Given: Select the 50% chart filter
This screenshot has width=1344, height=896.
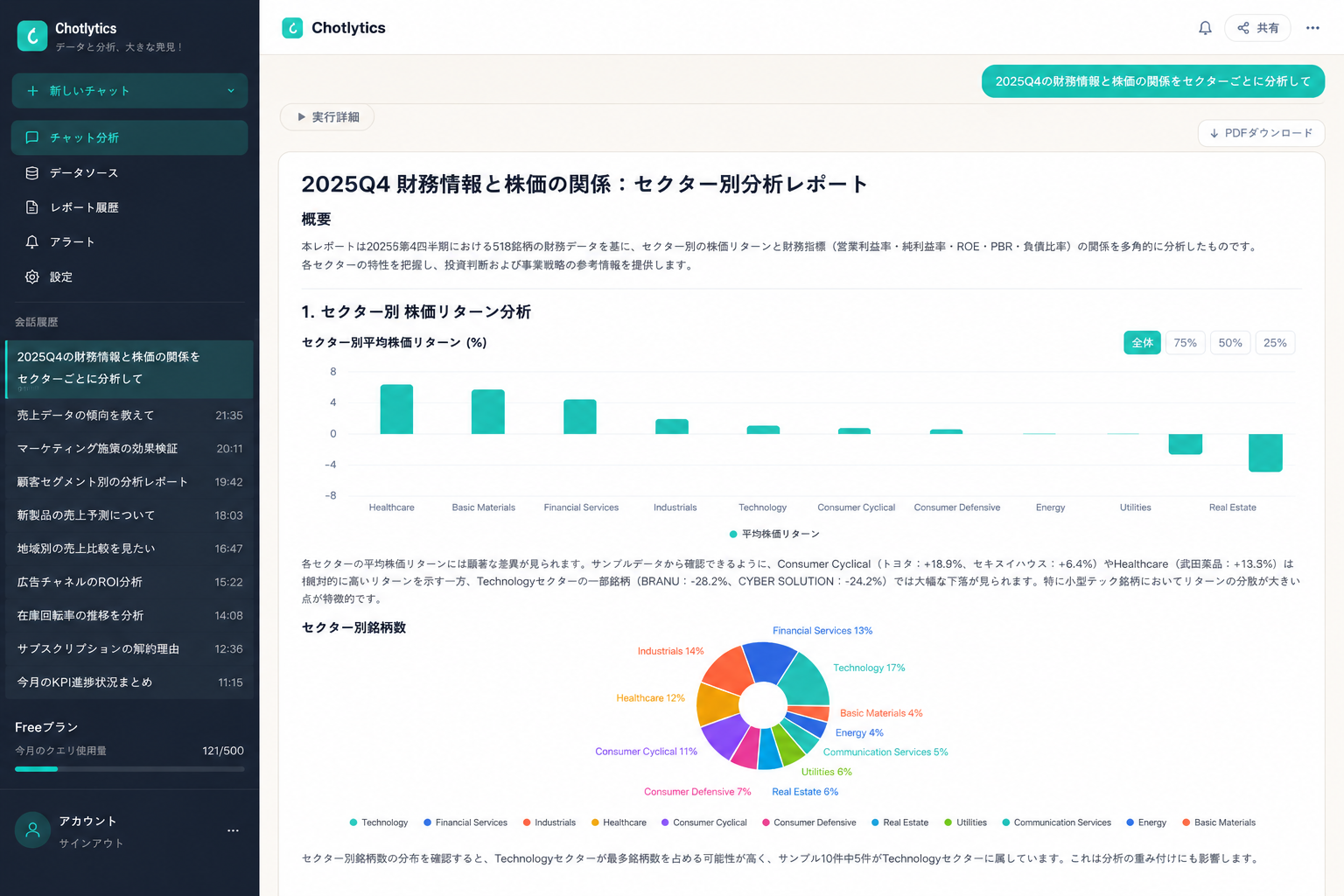Looking at the screenshot, I should 1230,343.
